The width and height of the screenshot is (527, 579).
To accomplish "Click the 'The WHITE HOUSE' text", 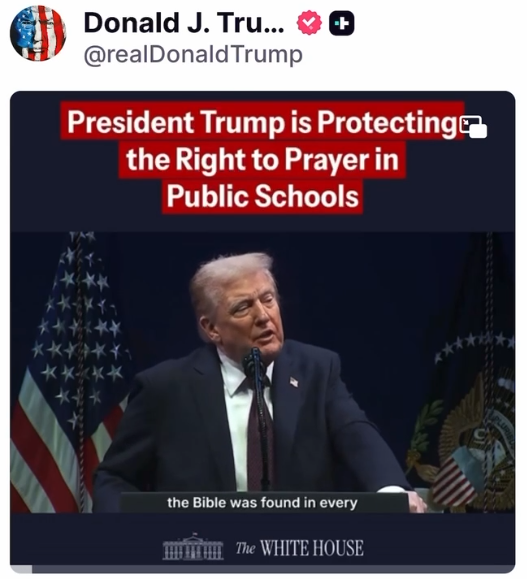I will click(x=300, y=548).
